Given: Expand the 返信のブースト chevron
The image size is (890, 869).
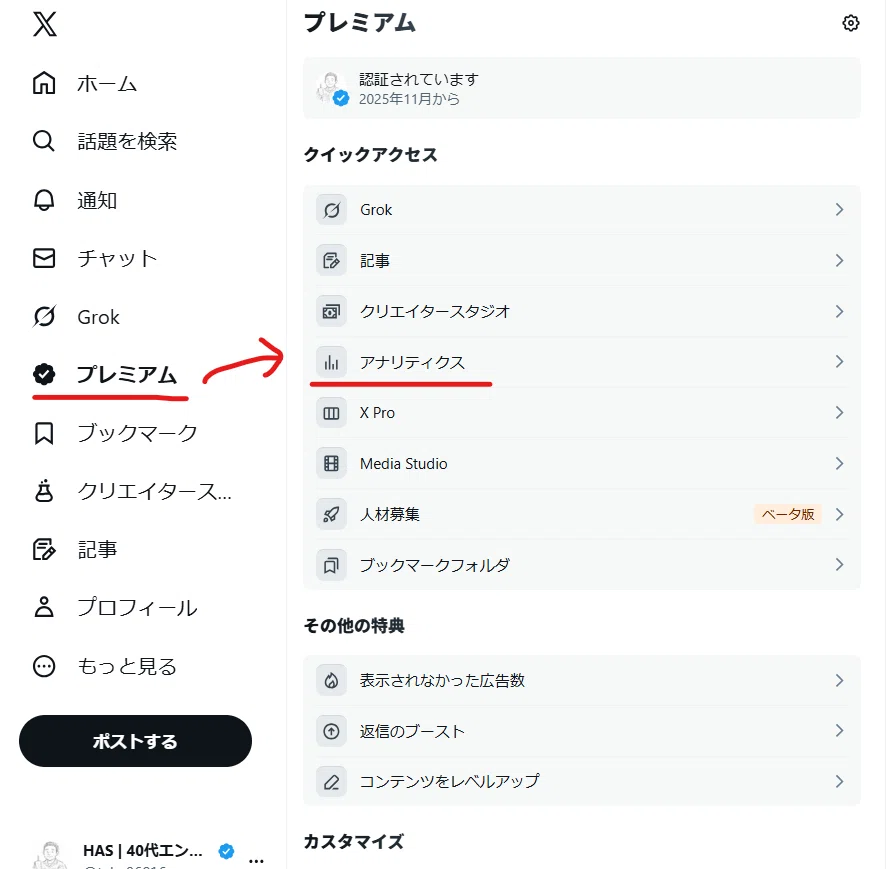Looking at the screenshot, I should coord(839,731).
